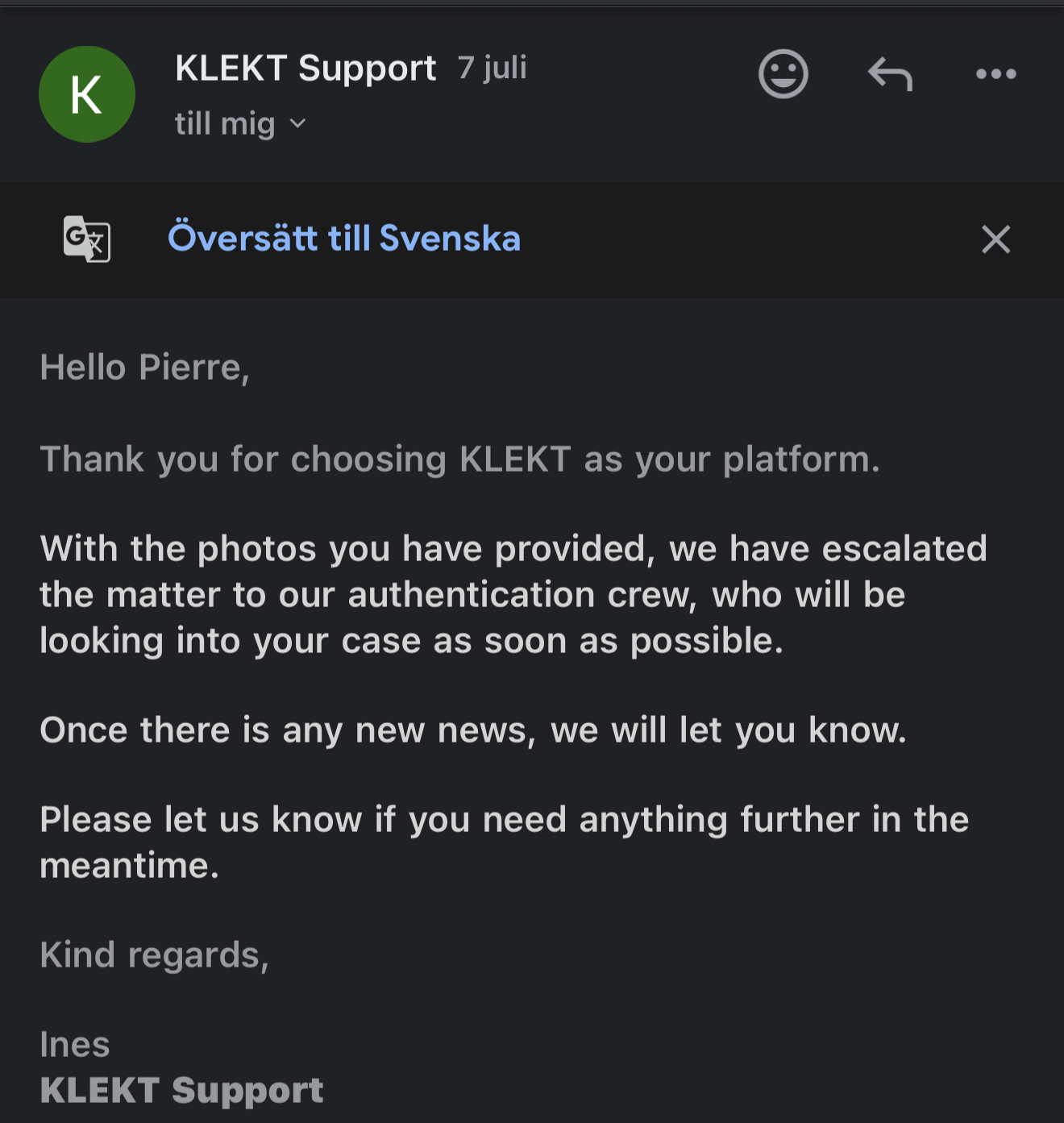Click the Google Translate icon
Image resolution: width=1064 pixels, height=1123 pixels.
[87, 239]
